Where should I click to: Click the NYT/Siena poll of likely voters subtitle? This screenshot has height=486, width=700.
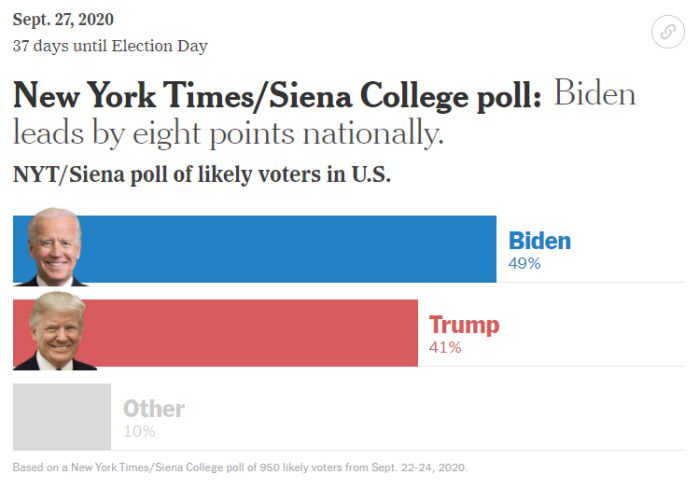pos(201,174)
